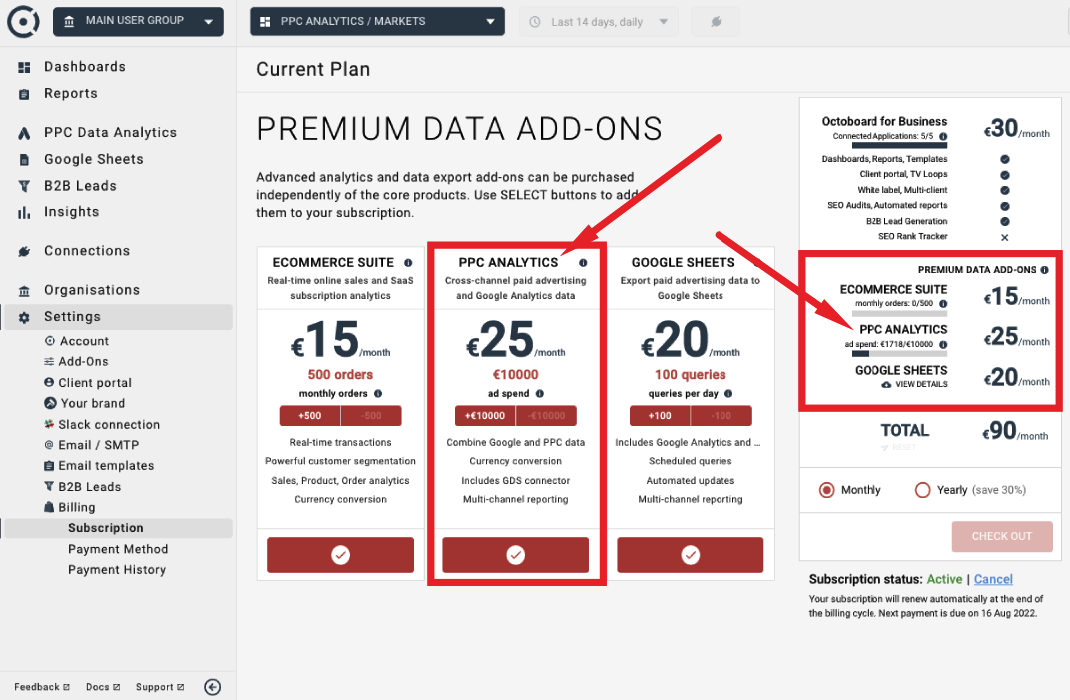Click the Cancel subscription link
1070x700 pixels.
click(x=993, y=579)
